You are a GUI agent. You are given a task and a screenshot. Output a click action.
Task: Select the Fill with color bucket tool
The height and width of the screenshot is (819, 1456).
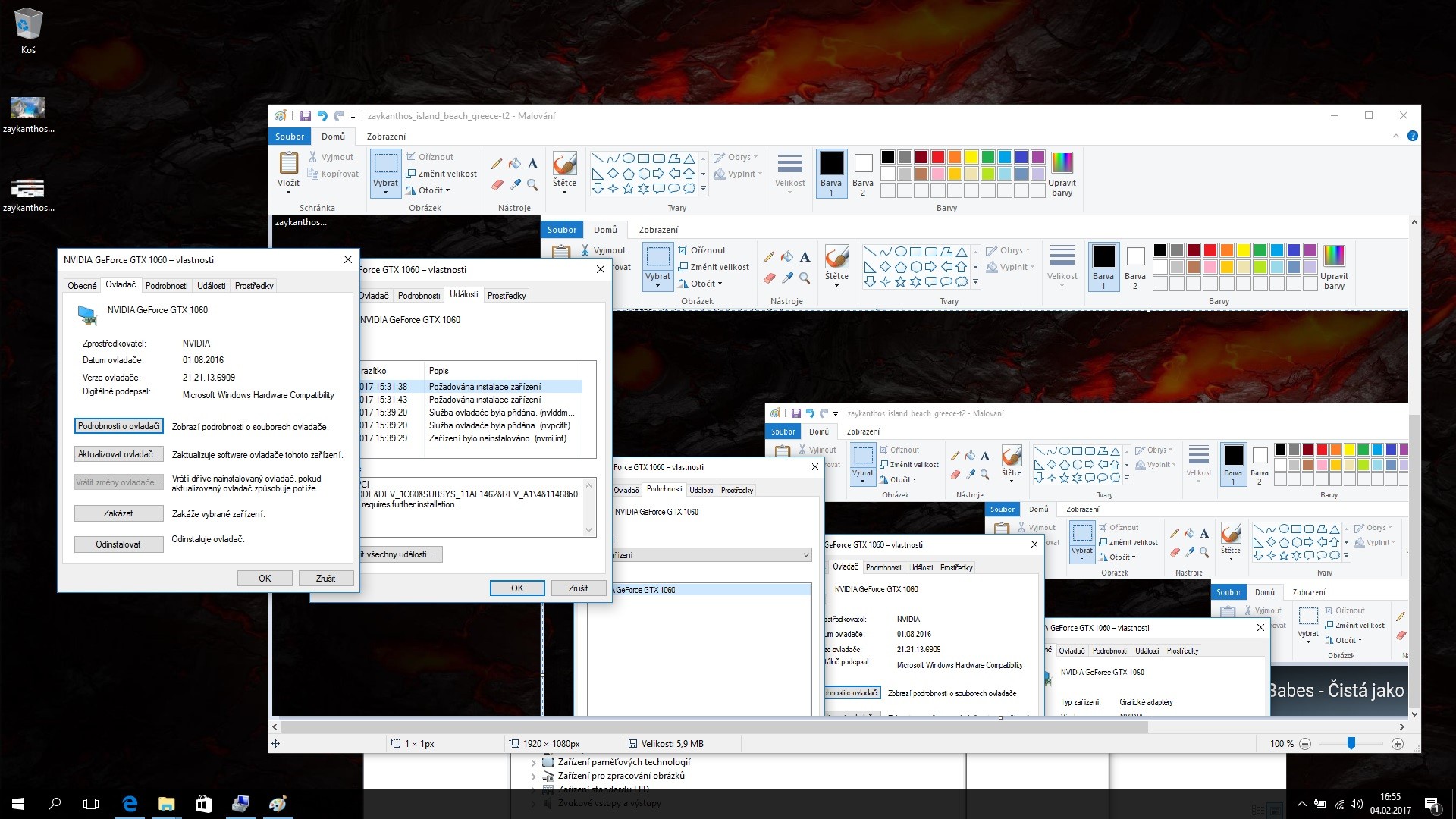(x=515, y=163)
